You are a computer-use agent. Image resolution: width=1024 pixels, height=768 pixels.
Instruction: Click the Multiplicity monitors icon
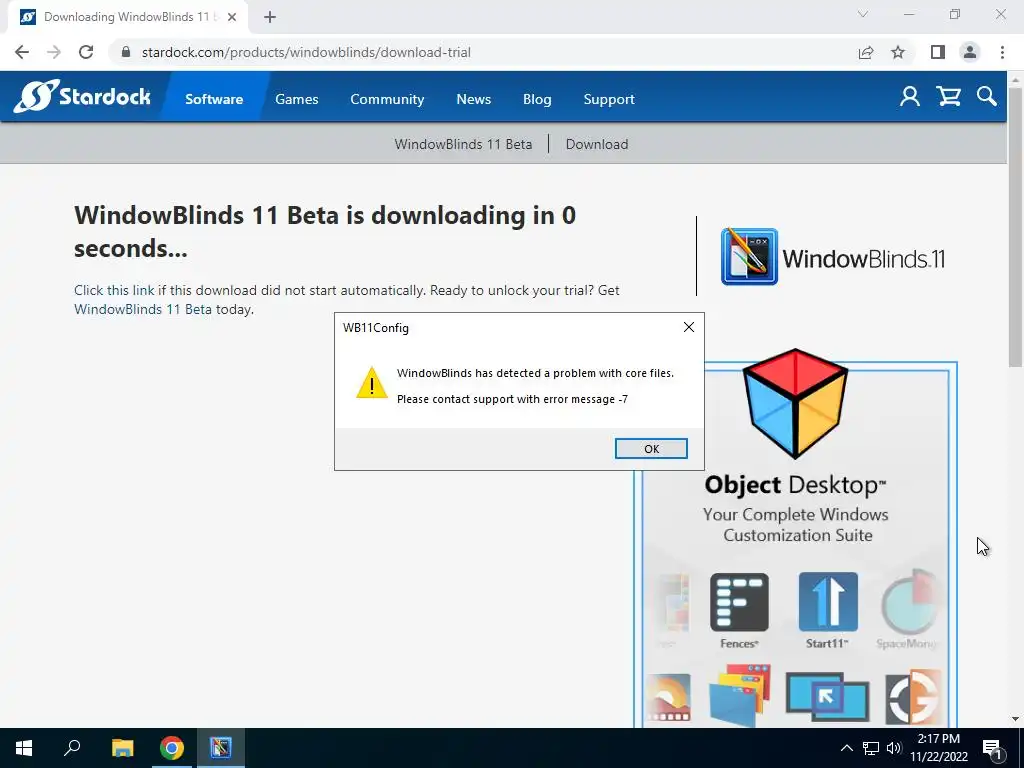tap(827, 696)
